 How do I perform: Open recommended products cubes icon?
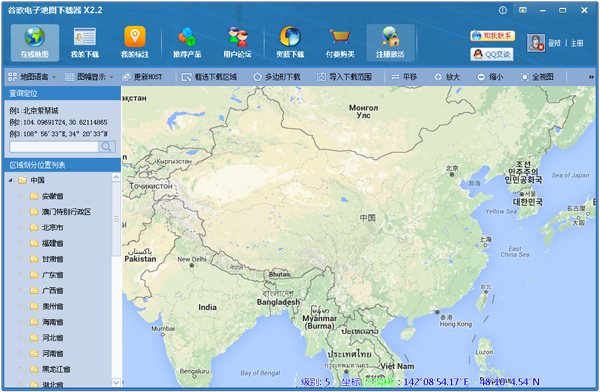click(x=187, y=37)
